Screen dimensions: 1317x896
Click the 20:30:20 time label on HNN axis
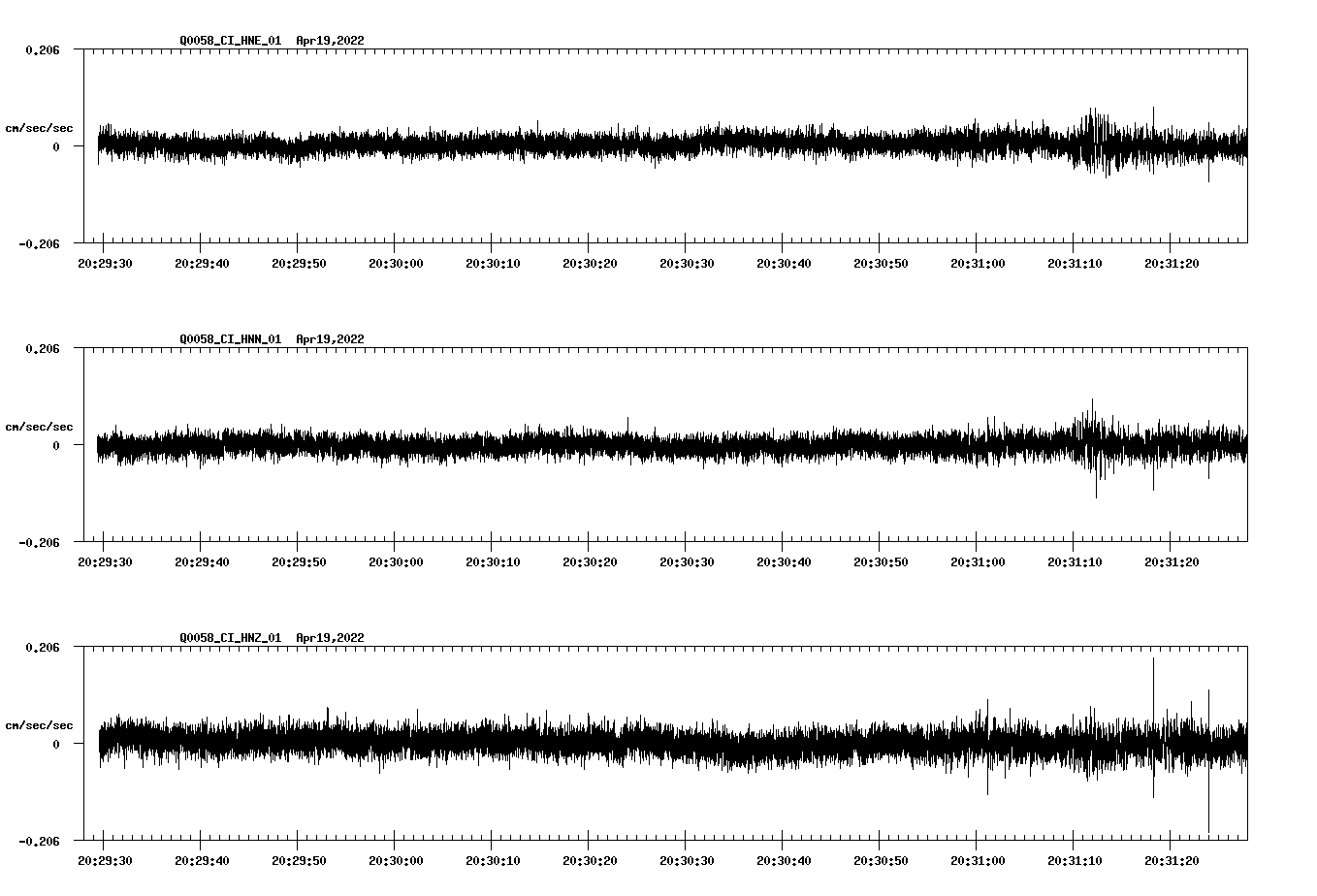pos(590,562)
